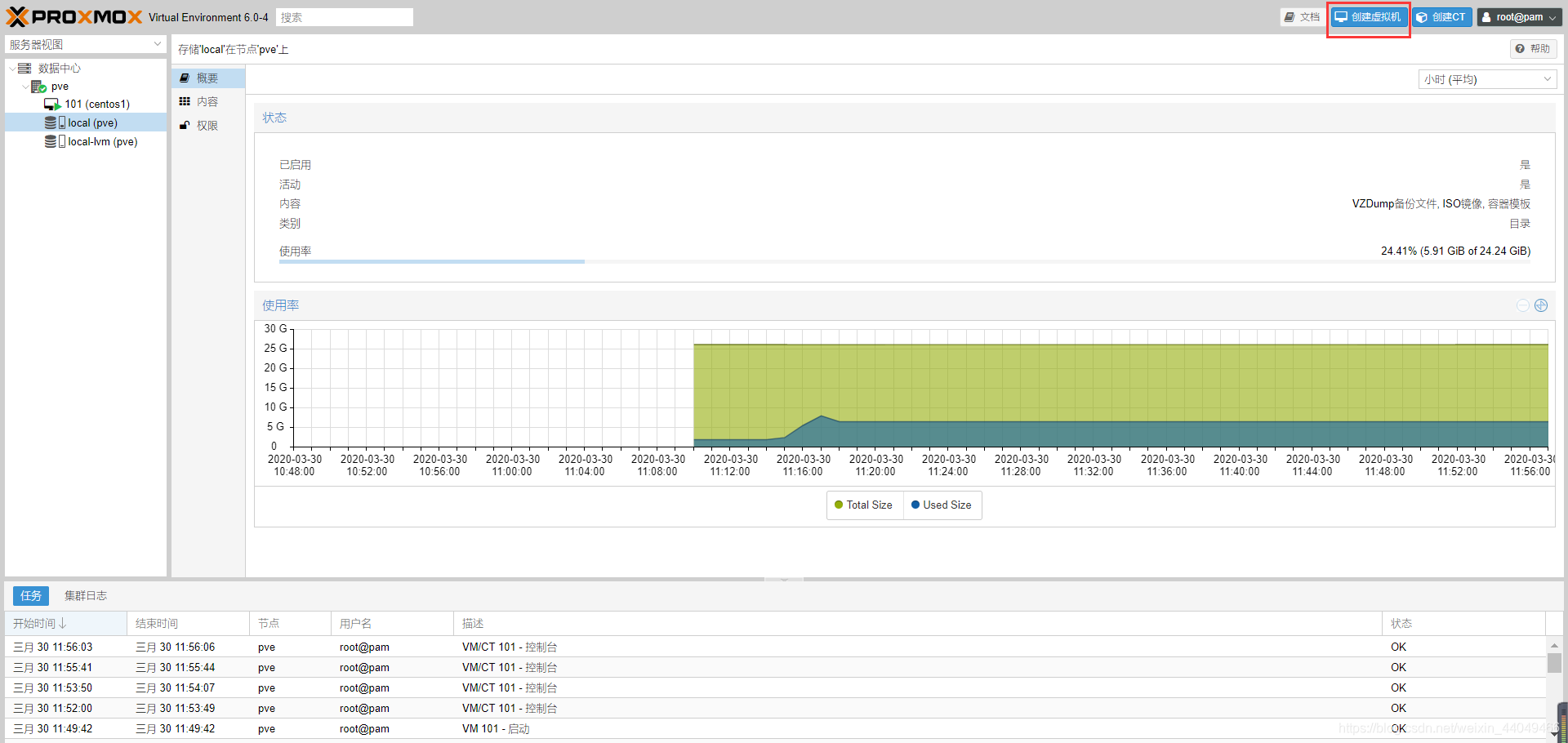Click the 使用率 chart panel title
Viewport: 1568px width, 743px height.
(x=281, y=305)
